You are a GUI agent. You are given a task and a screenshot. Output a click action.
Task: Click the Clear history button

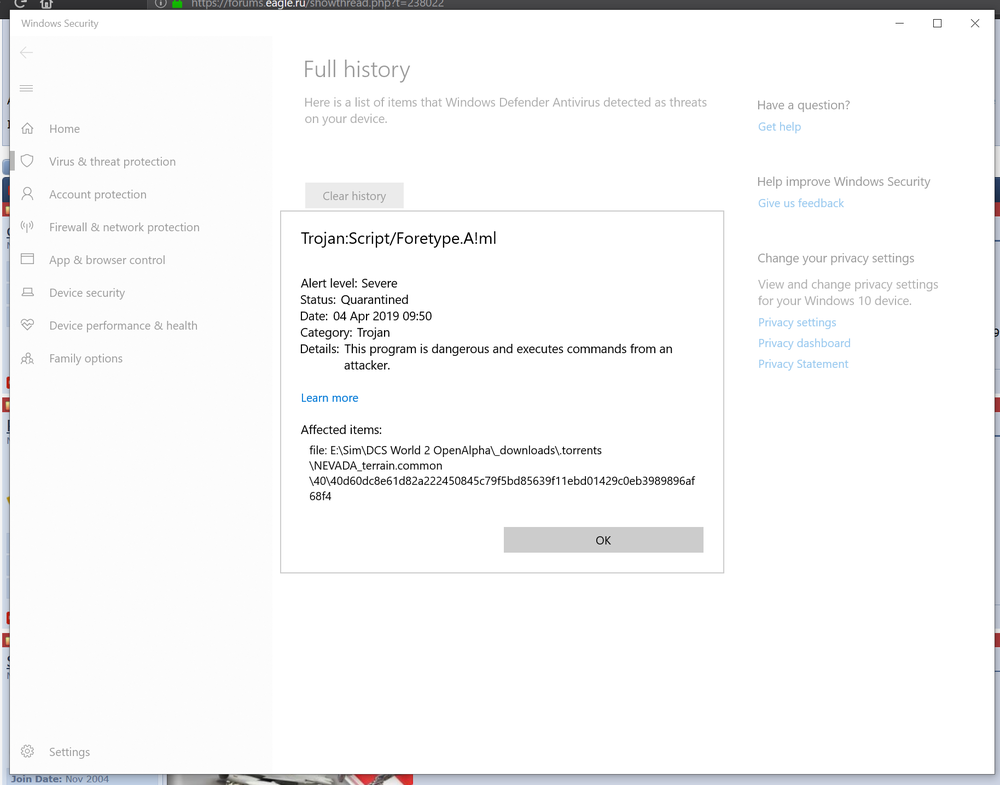tap(354, 196)
